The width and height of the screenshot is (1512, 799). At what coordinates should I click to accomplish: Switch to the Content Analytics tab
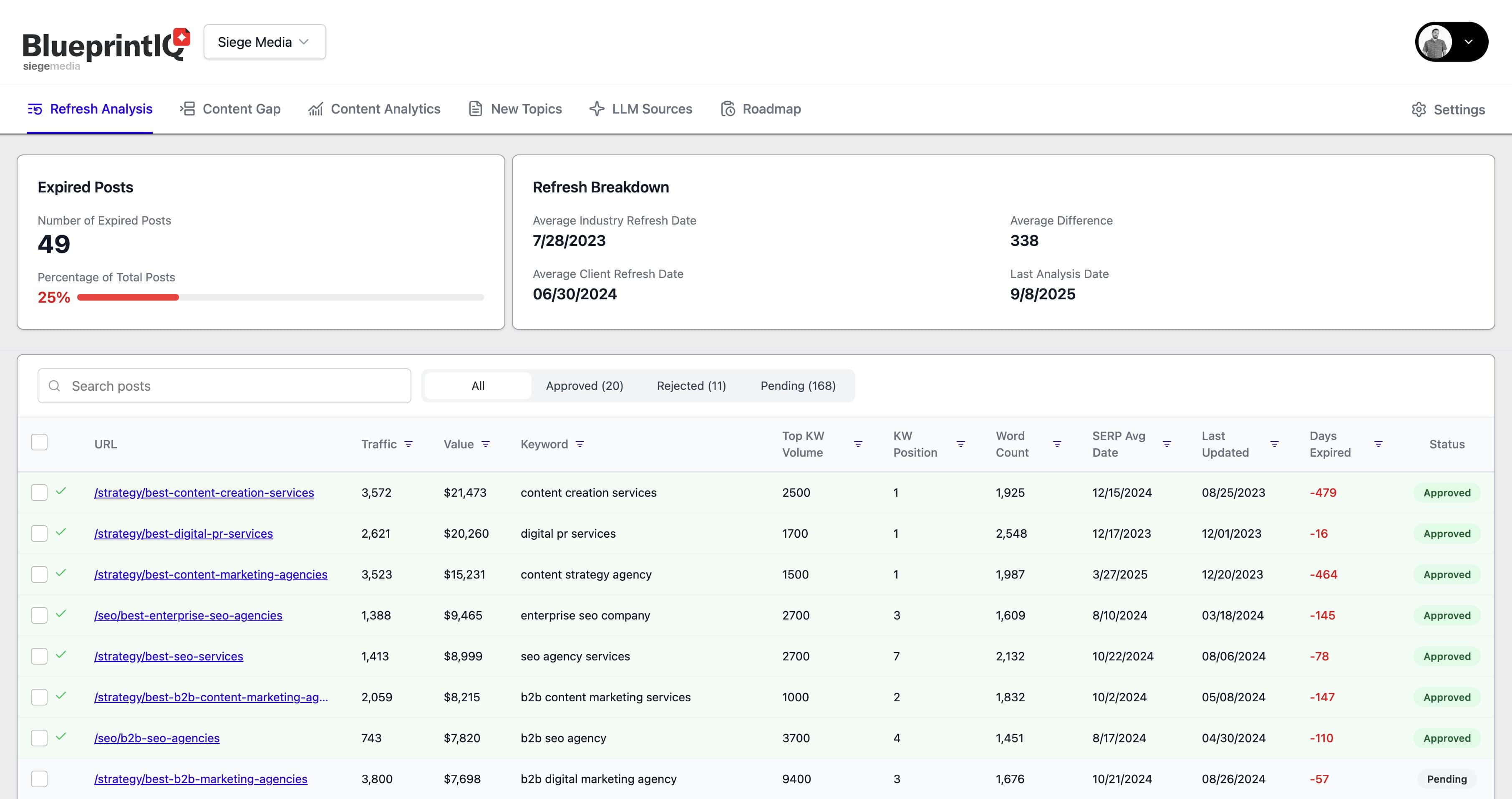[x=375, y=109]
